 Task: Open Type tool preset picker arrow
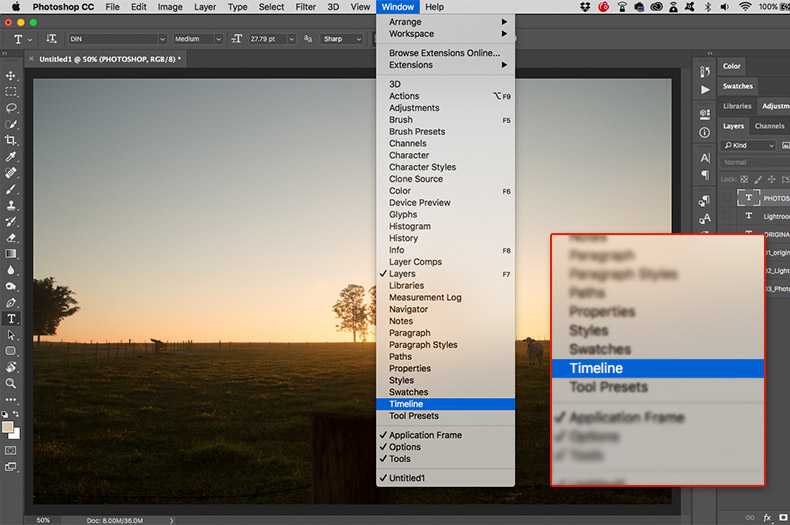30,39
